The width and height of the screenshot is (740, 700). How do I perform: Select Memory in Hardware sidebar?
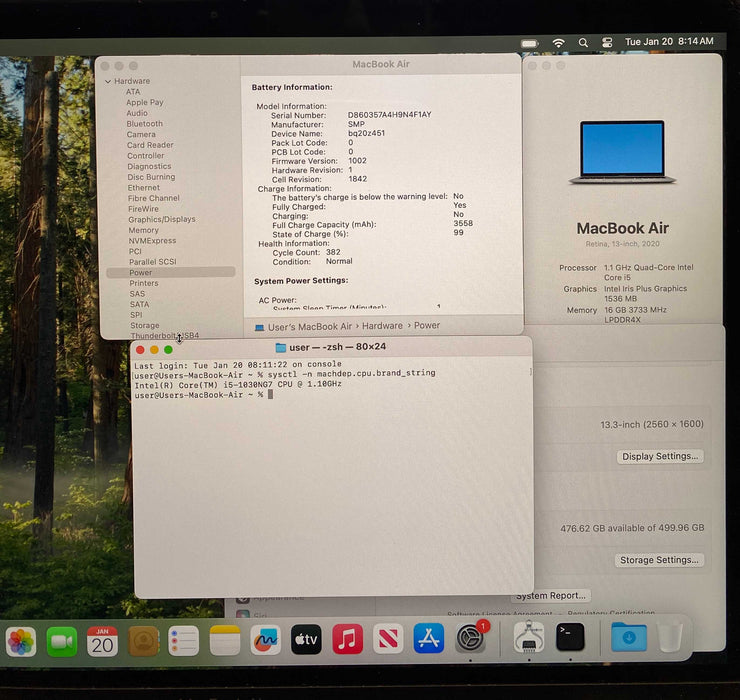coord(143,230)
